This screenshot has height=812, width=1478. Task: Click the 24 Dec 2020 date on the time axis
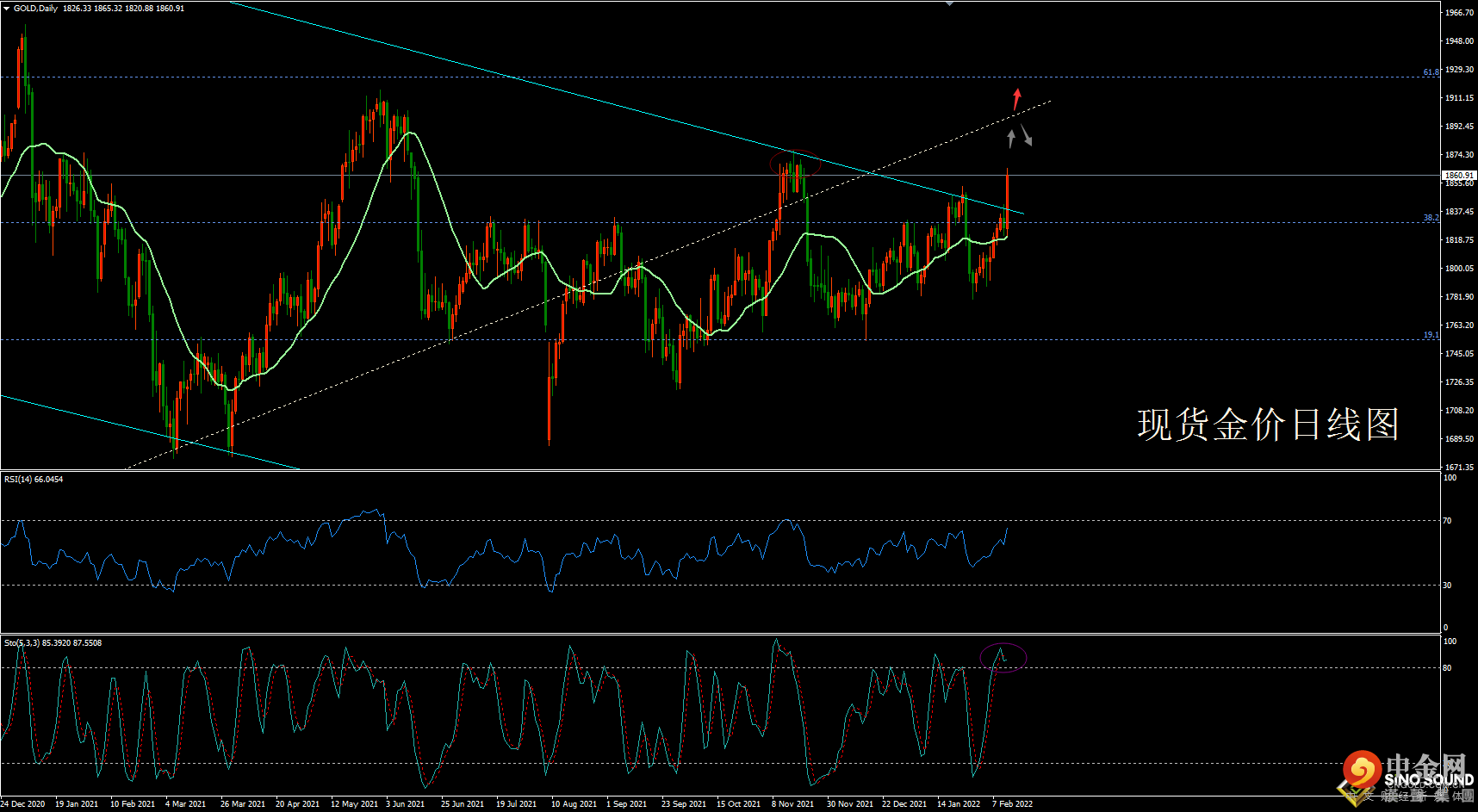pos(24,803)
